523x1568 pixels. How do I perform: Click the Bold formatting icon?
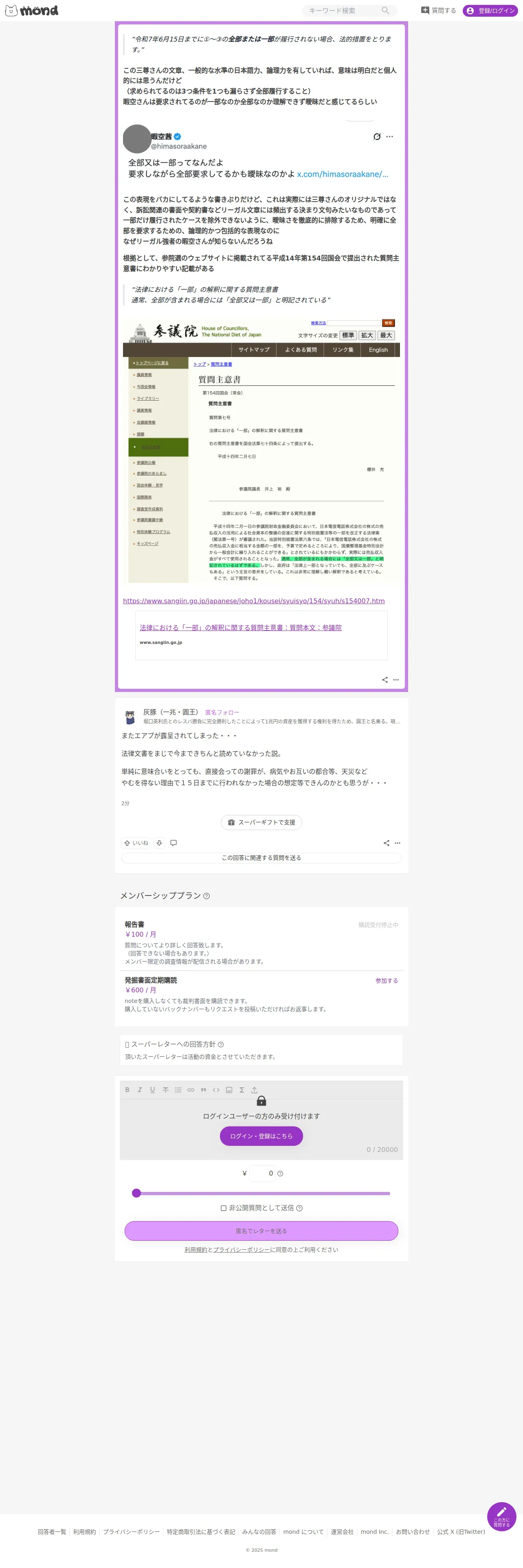(x=127, y=1090)
